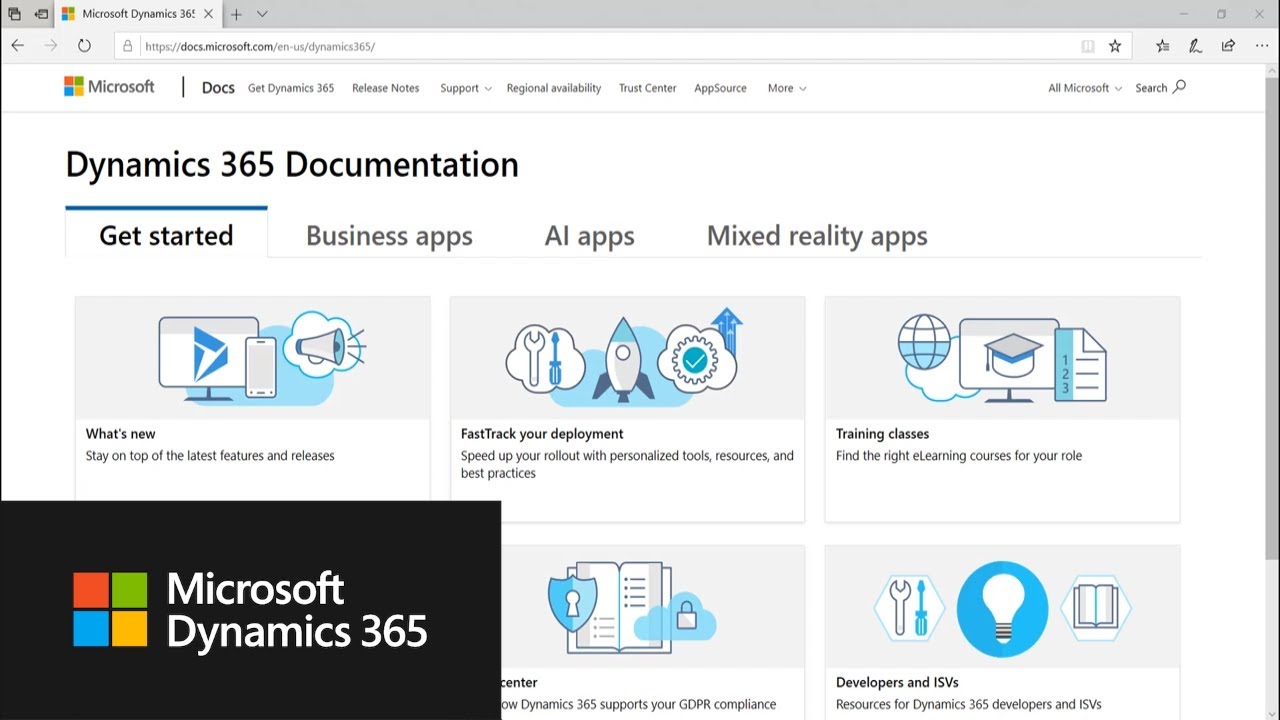Open reading view book icon in address bar

click(1088, 46)
